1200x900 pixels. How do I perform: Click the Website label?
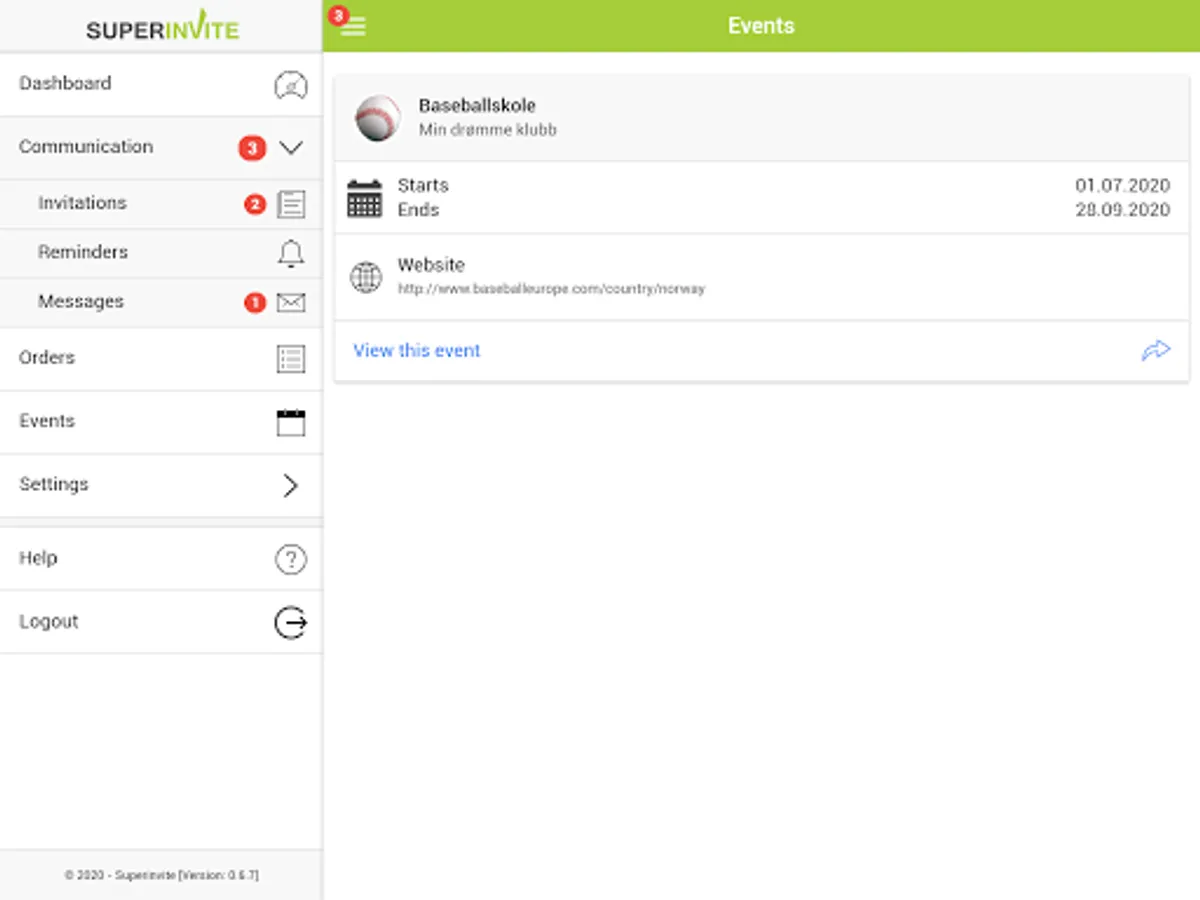tap(431, 265)
